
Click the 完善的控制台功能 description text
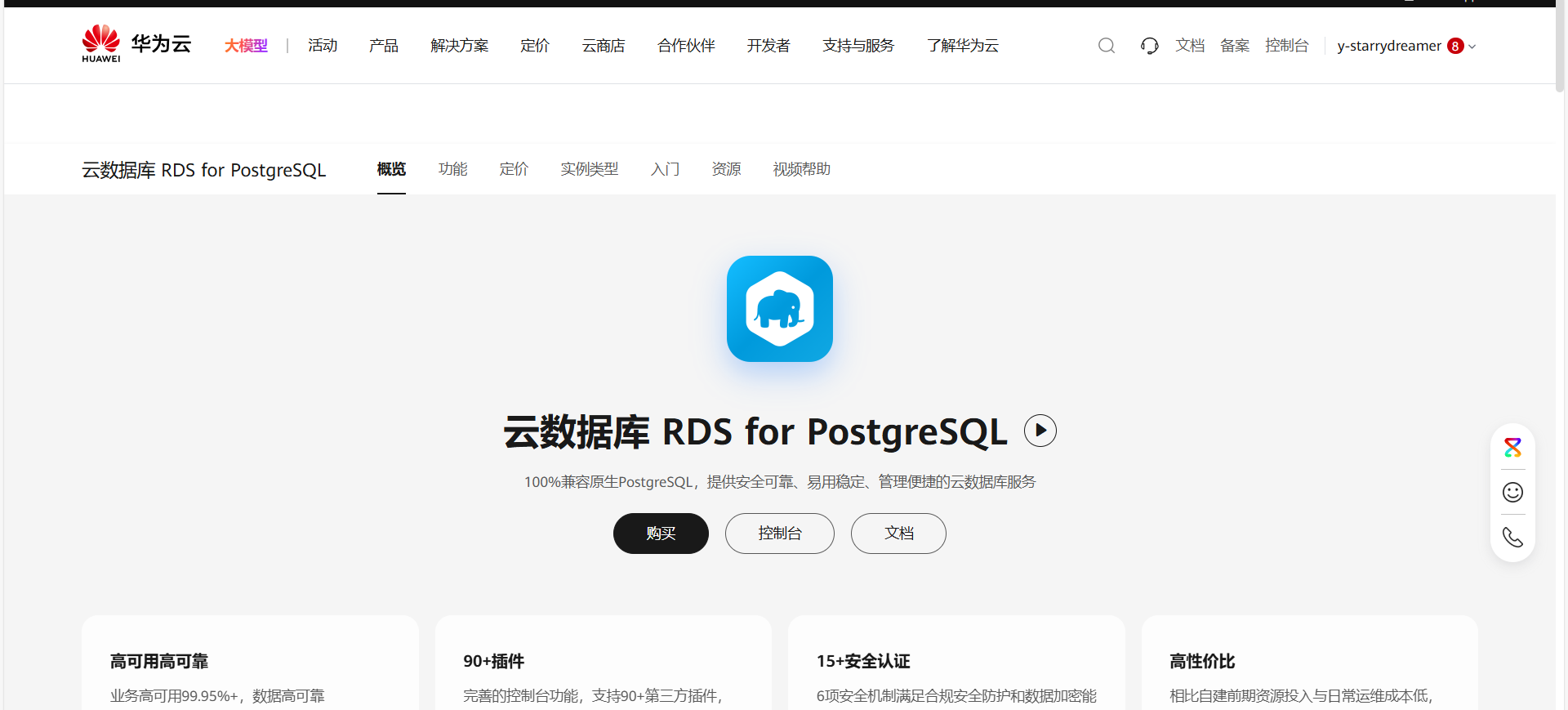pos(593,696)
